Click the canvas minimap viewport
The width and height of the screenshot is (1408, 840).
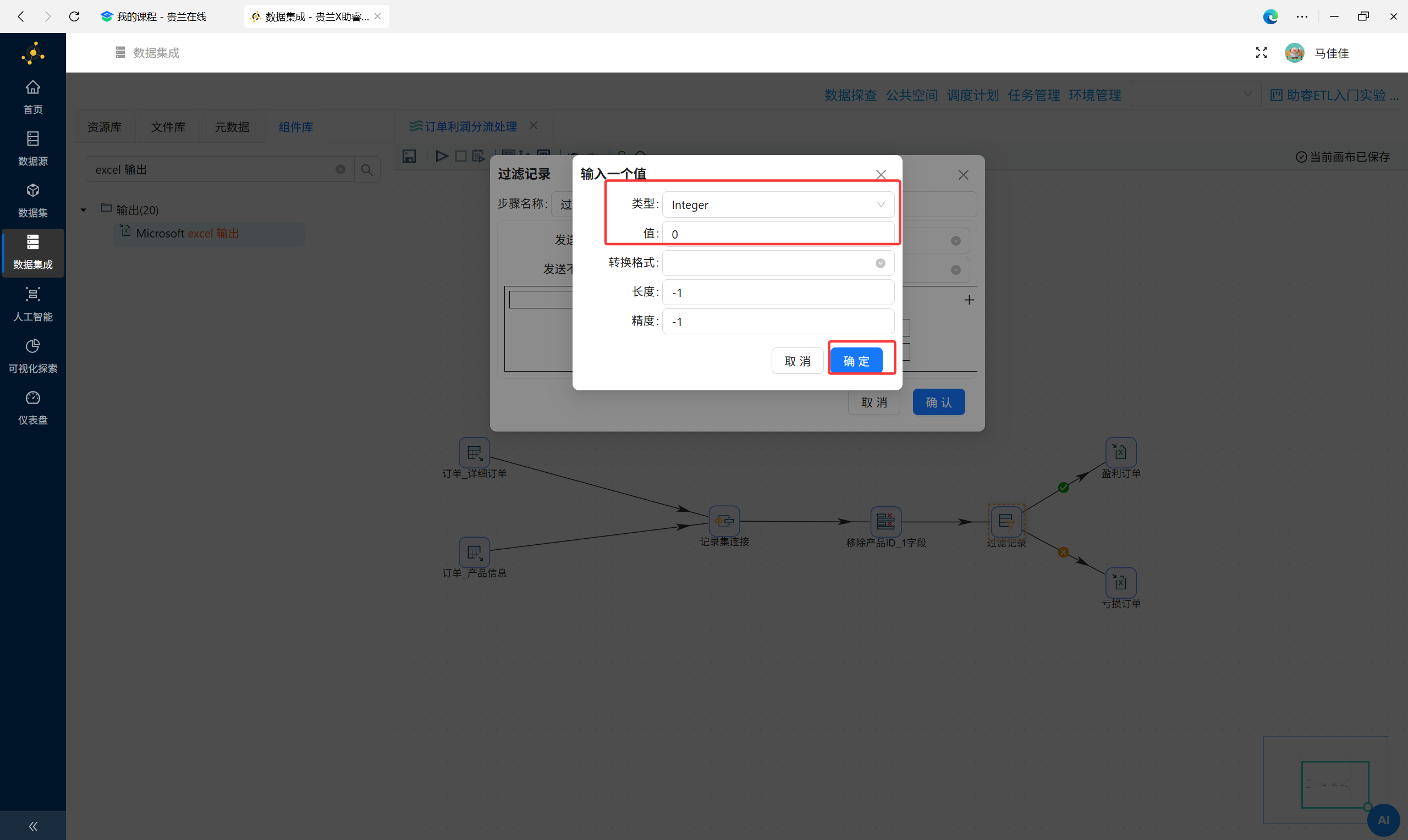pyautogui.click(x=1335, y=784)
